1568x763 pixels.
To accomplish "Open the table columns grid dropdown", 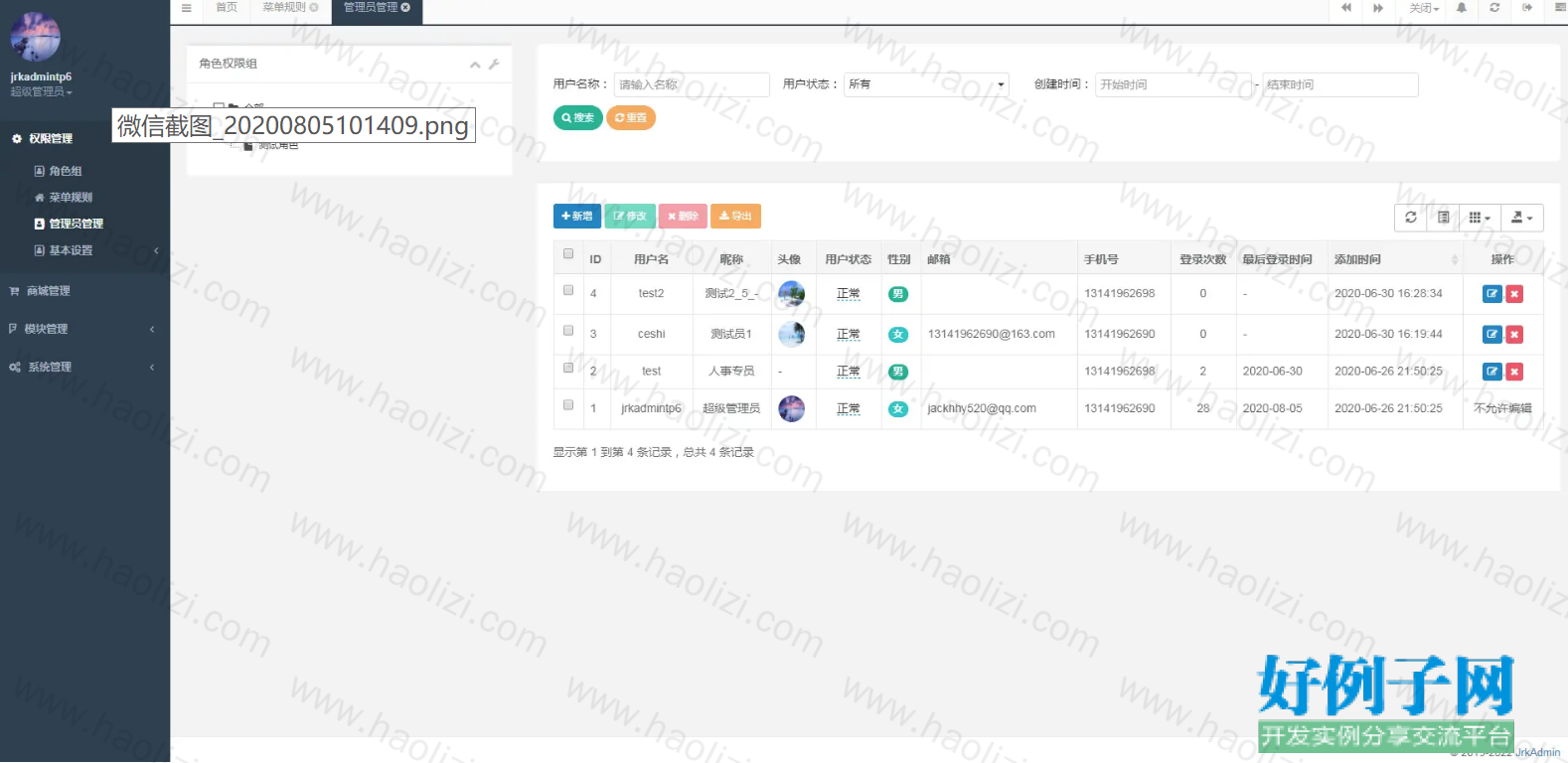I will coord(1480,218).
